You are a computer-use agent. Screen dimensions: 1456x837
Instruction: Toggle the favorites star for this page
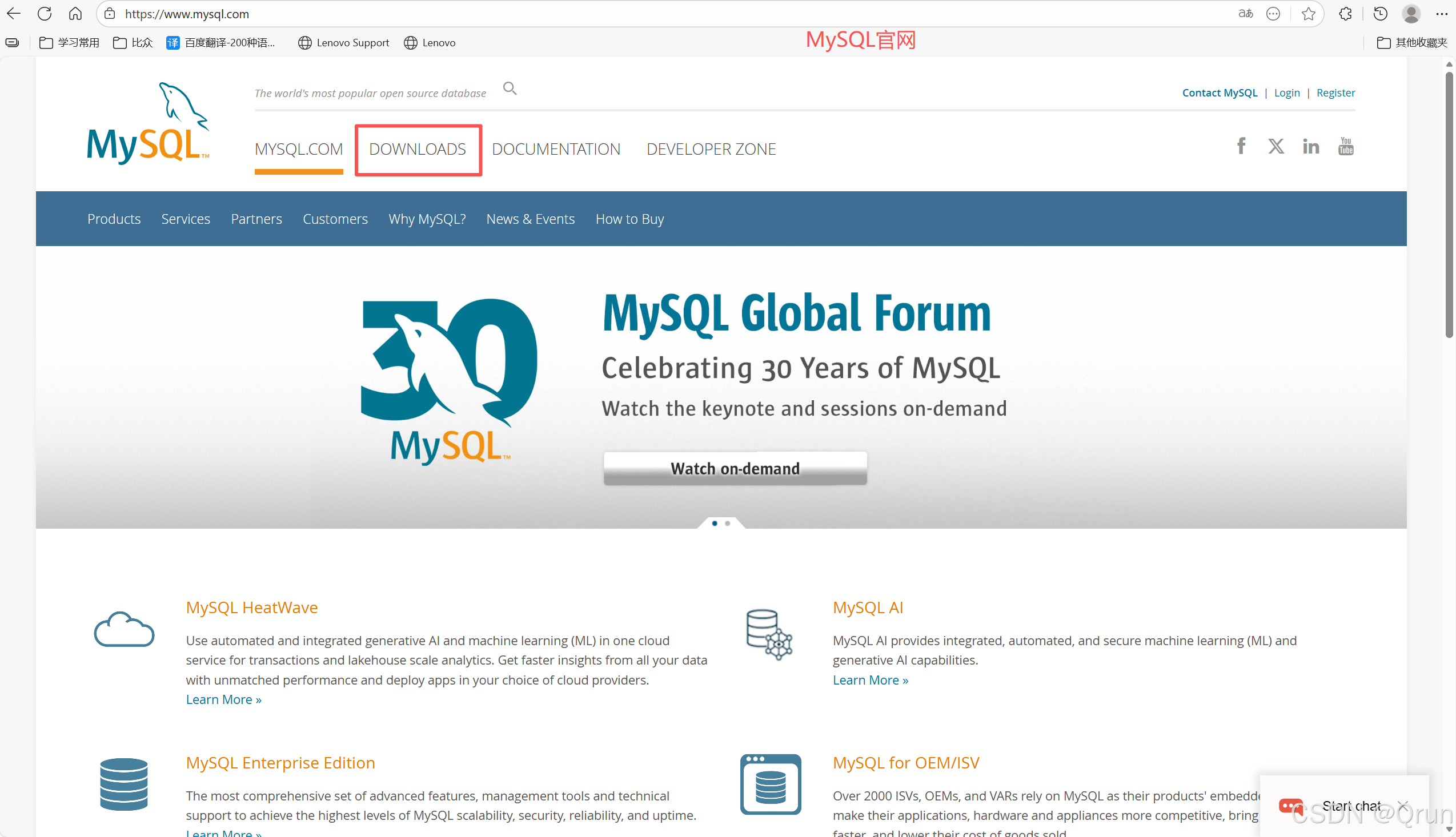click(1308, 13)
